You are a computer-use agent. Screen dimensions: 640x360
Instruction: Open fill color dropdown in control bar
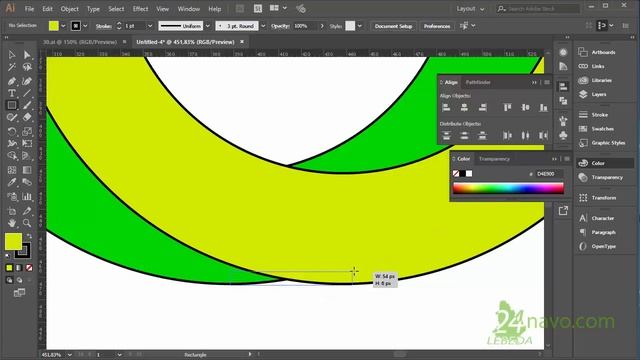tap(63, 26)
